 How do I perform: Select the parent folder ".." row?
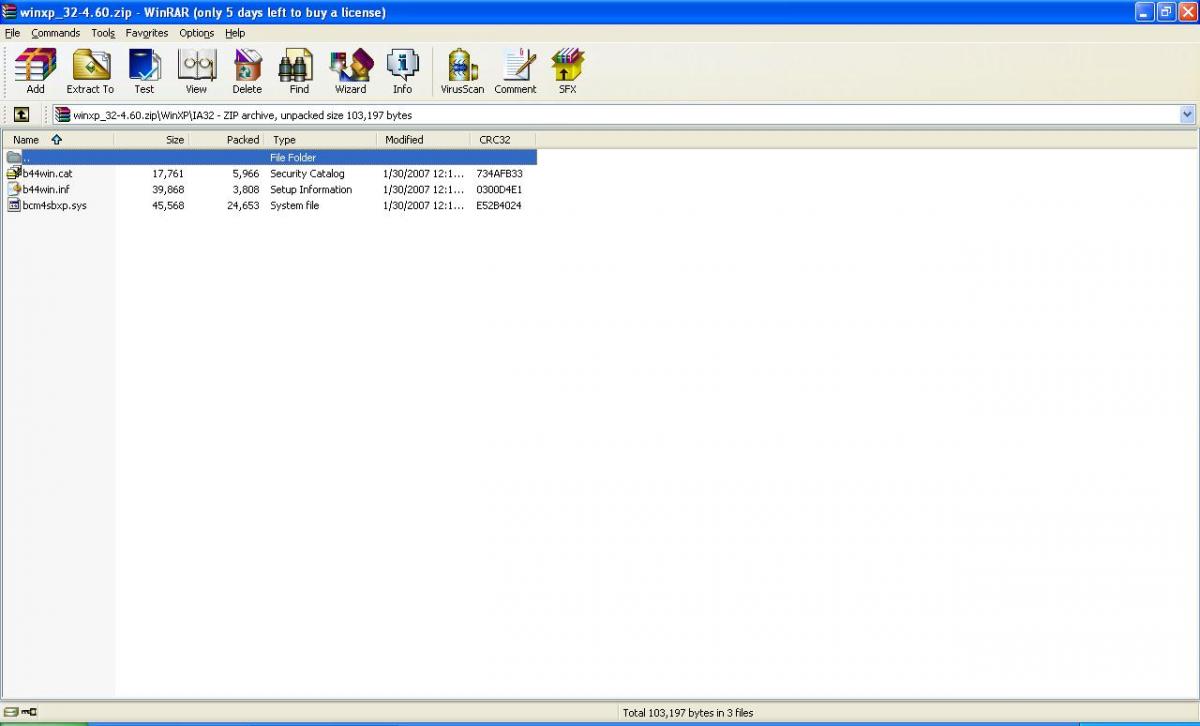[x=271, y=157]
